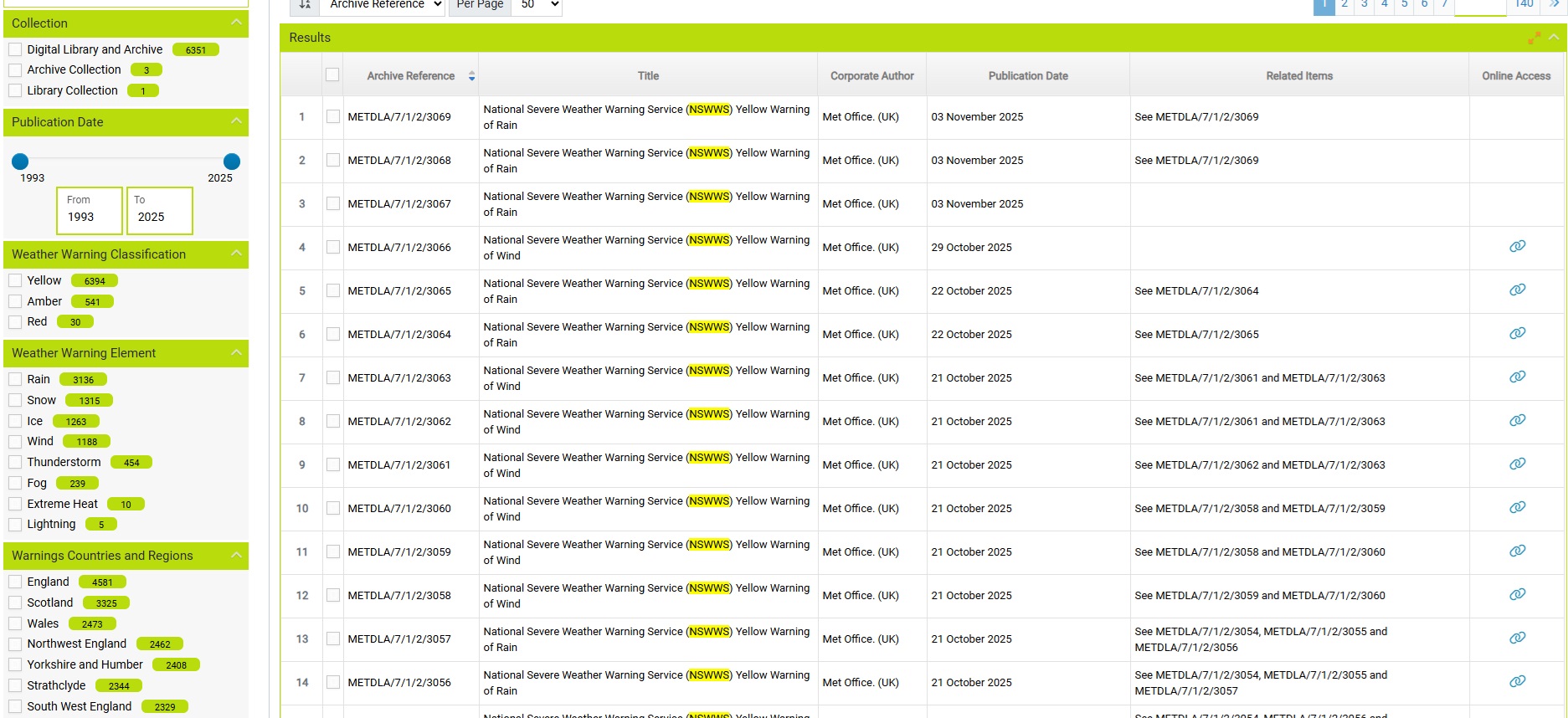The width and height of the screenshot is (1568, 718).
Task: Collapse the Weather Warning Element section
Action: coord(236,352)
